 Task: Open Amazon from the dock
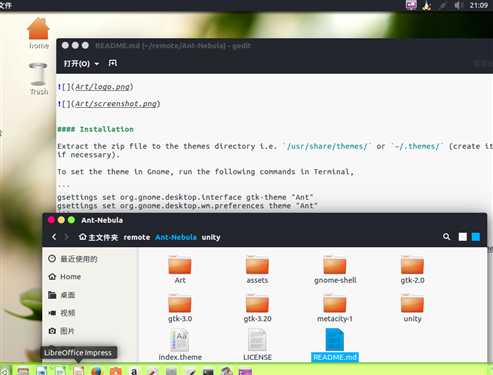(x=134, y=371)
